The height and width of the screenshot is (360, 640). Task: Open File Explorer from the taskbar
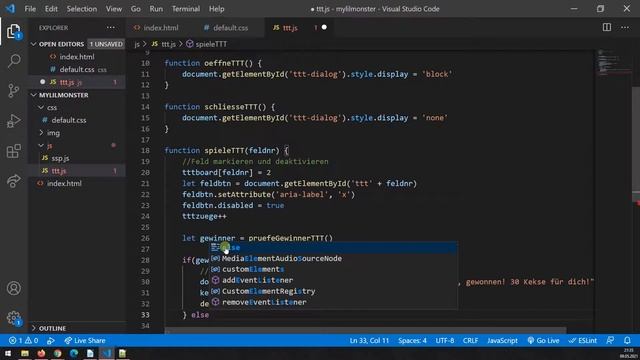[x=25, y=353]
